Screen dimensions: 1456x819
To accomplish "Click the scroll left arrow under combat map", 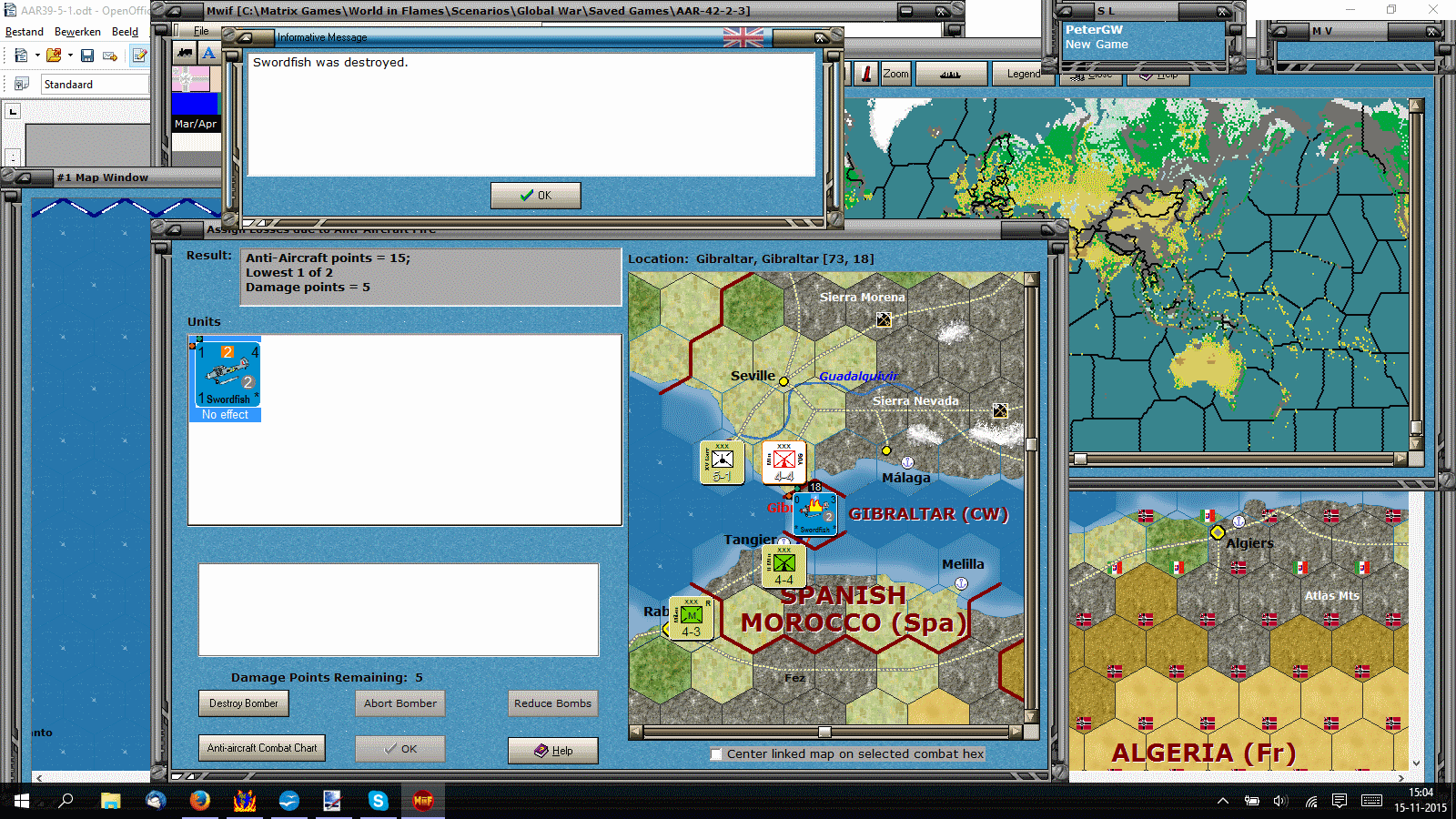I will (x=637, y=732).
